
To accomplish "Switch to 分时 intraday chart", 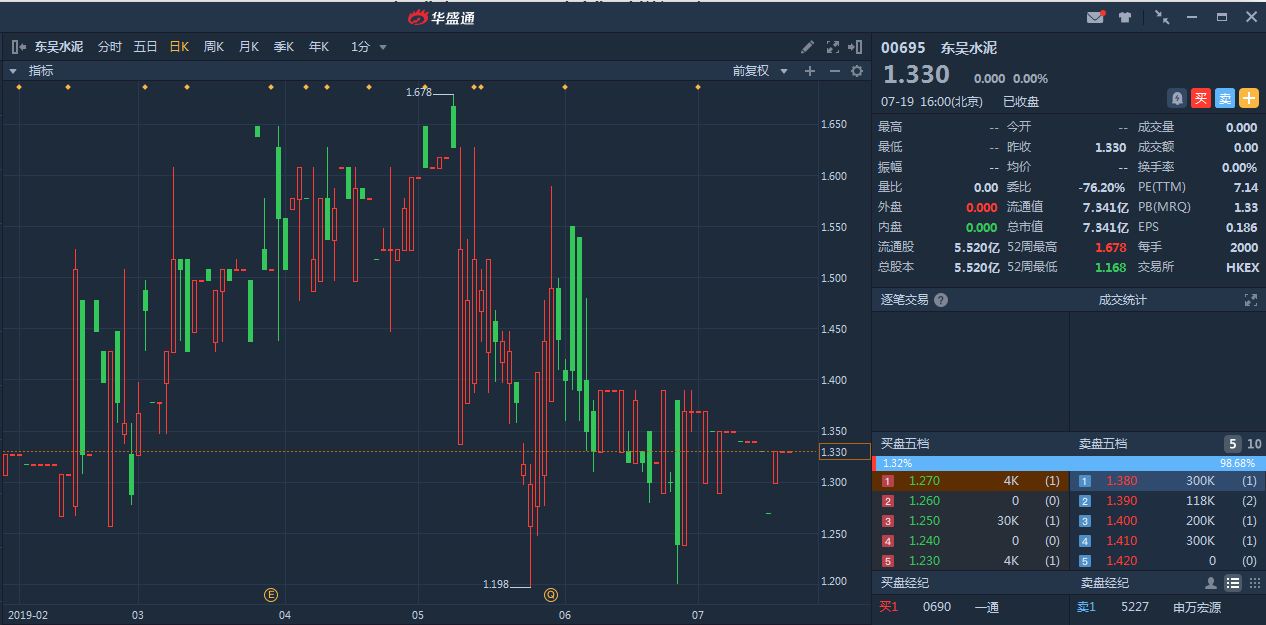I will (x=110, y=47).
